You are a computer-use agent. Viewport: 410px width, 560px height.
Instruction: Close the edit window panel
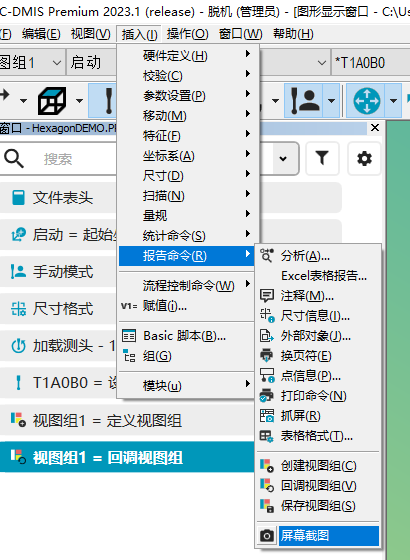click(375, 128)
